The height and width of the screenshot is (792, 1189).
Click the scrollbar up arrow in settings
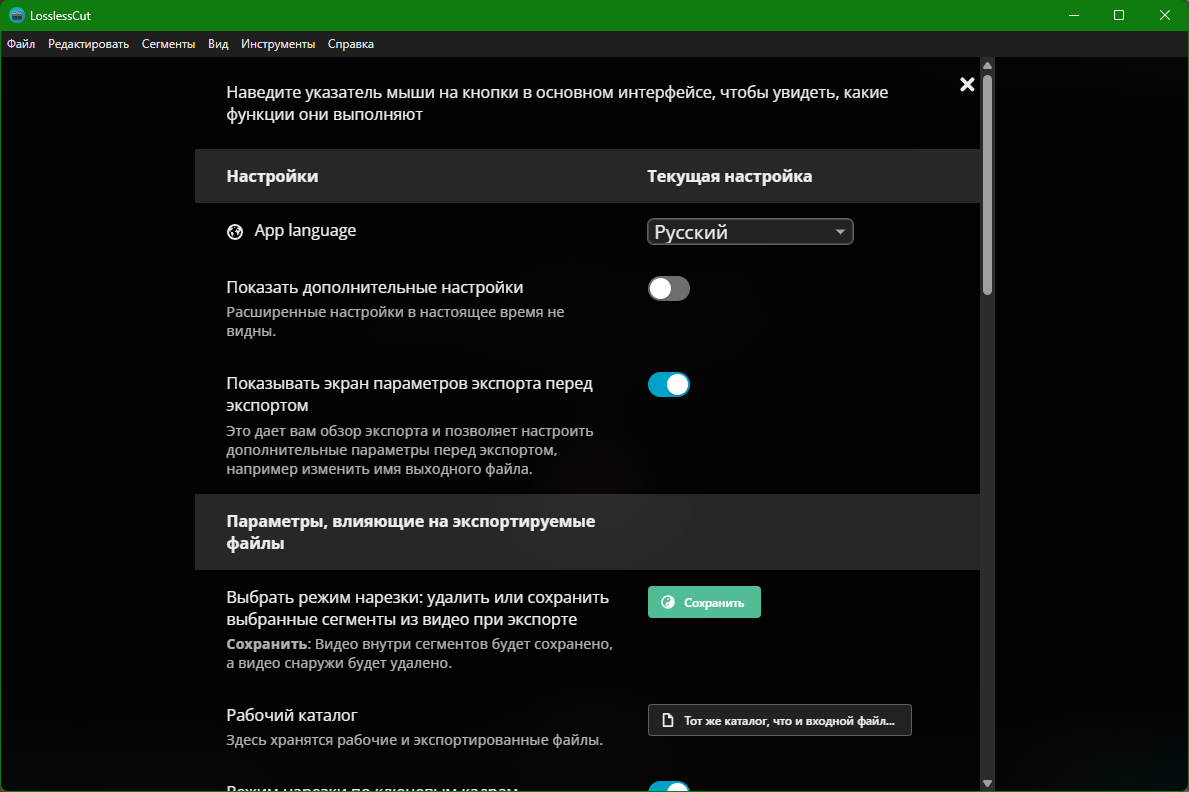pyautogui.click(x=987, y=65)
